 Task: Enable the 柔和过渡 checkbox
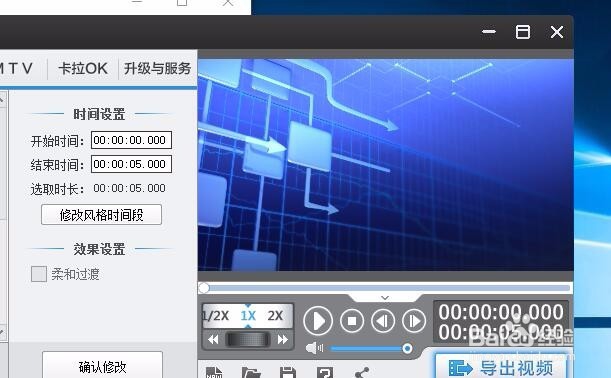click(39, 274)
